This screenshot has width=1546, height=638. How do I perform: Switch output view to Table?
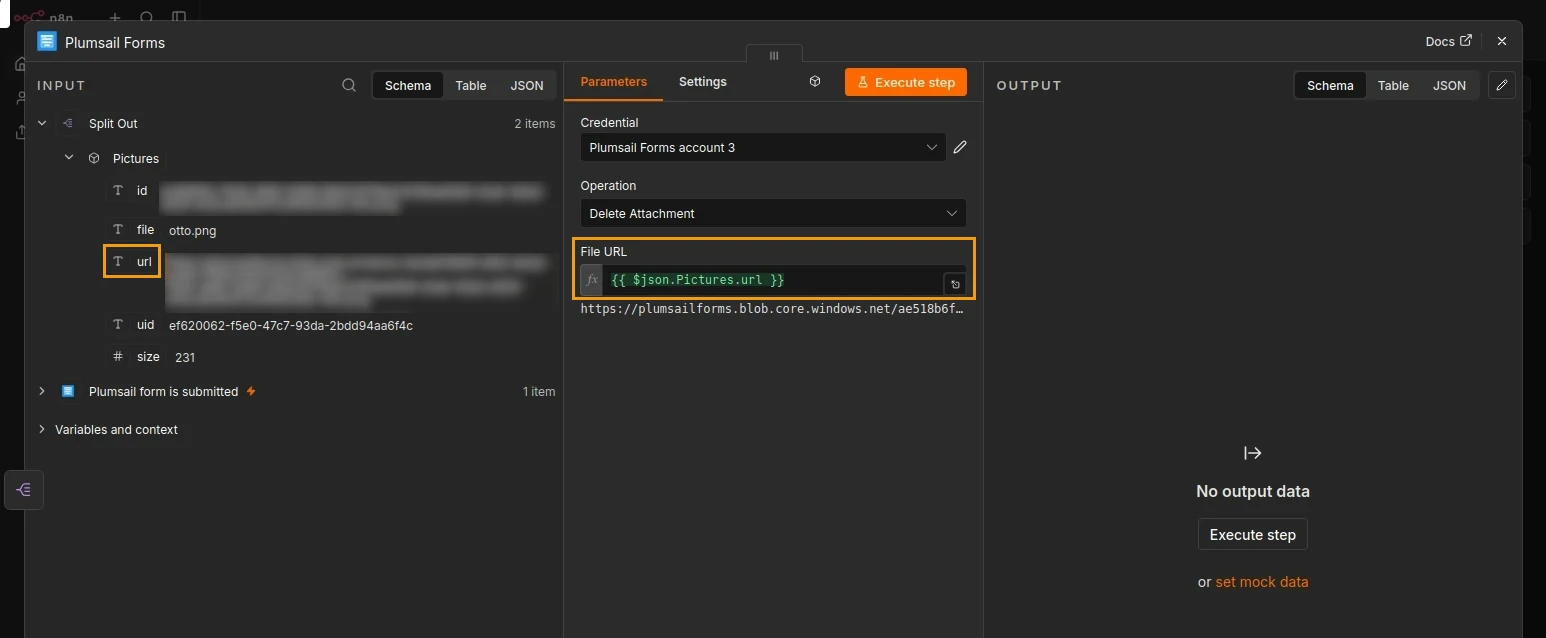(1393, 85)
